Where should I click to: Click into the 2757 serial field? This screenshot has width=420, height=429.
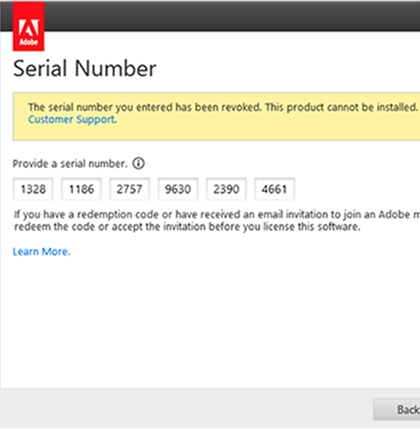pos(130,189)
